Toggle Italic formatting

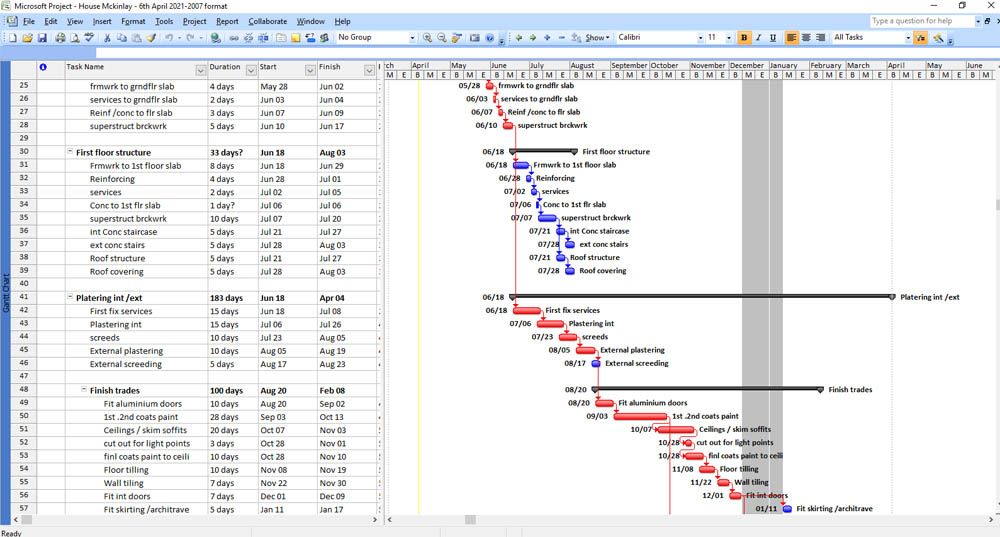(x=758, y=38)
